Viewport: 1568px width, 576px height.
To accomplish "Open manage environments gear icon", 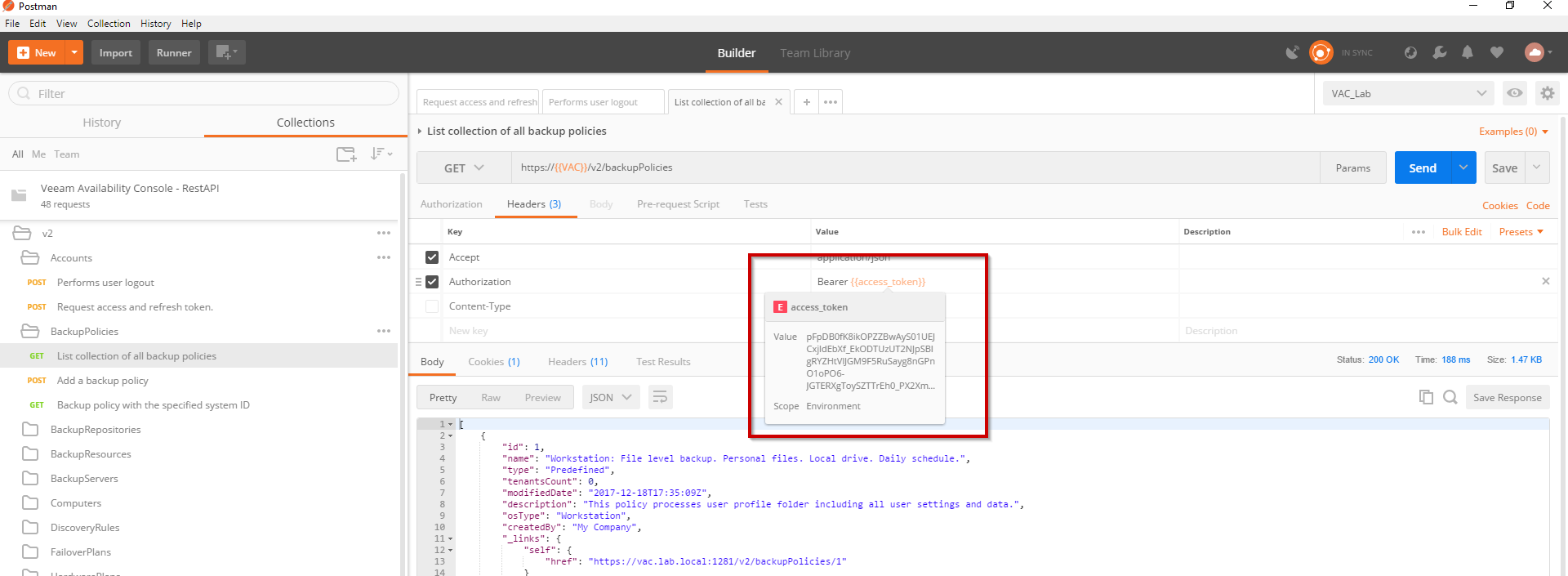I will coord(1547,93).
